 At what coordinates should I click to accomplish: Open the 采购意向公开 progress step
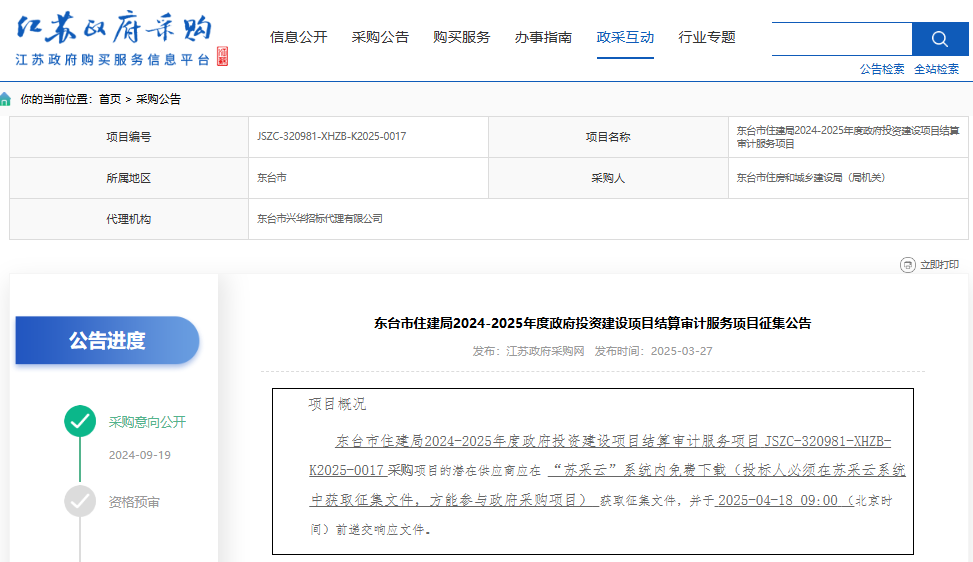point(147,422)
